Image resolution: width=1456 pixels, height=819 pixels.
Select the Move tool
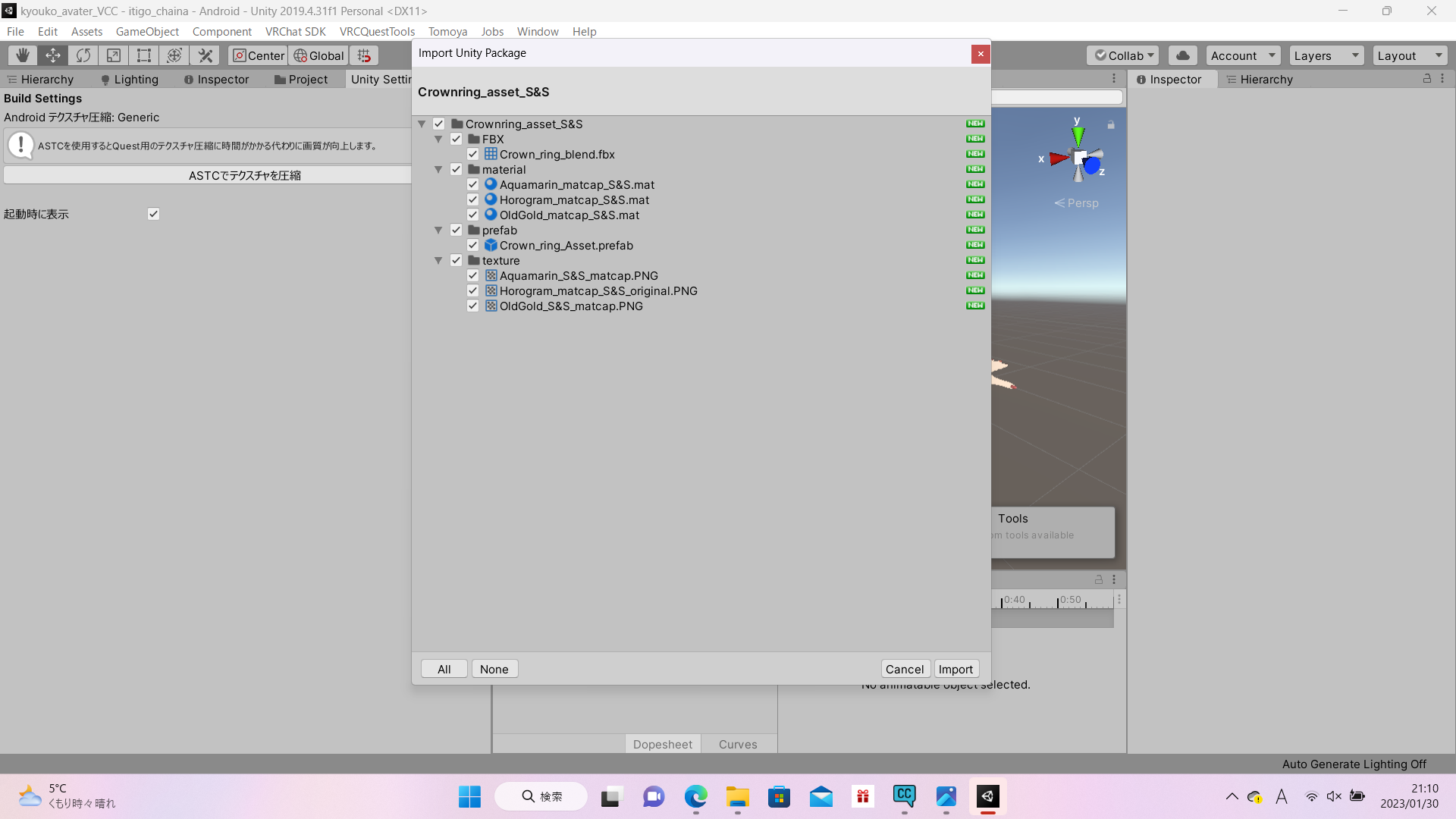[53, 55]
